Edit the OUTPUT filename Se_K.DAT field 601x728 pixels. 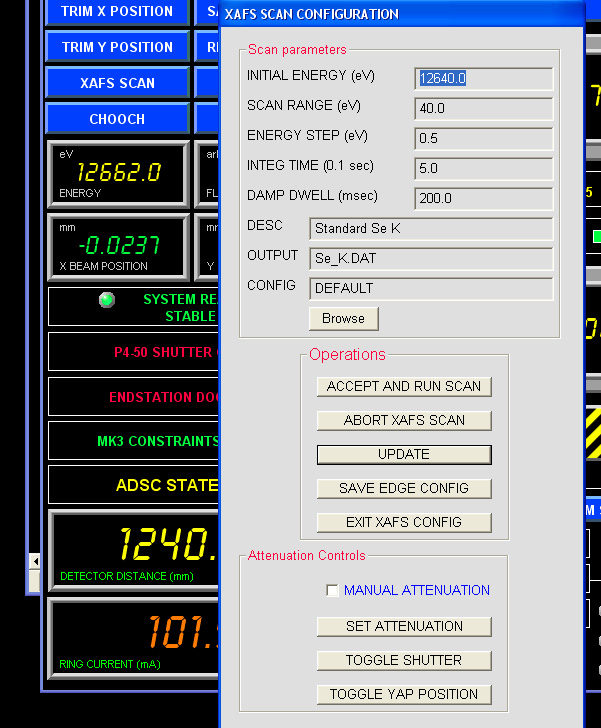pos(430,258)
